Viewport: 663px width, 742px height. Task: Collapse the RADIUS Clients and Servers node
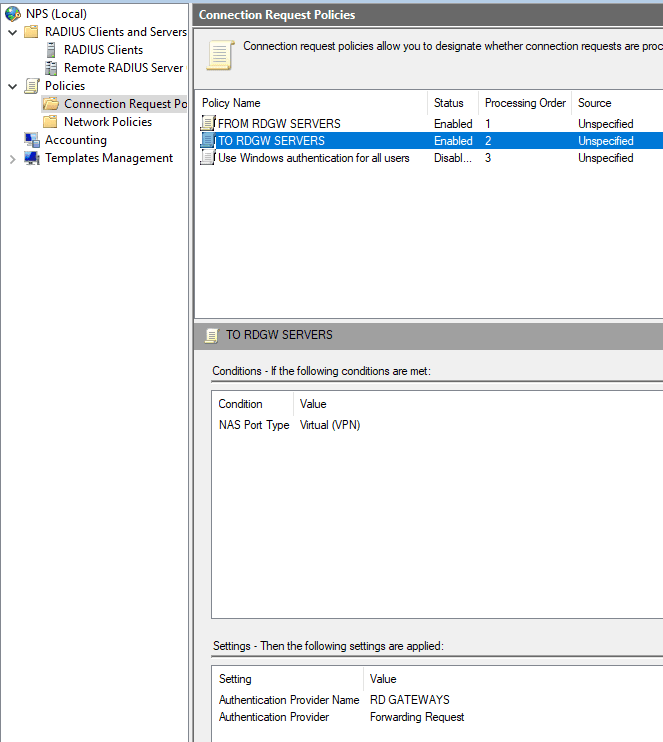pos(12,32)
